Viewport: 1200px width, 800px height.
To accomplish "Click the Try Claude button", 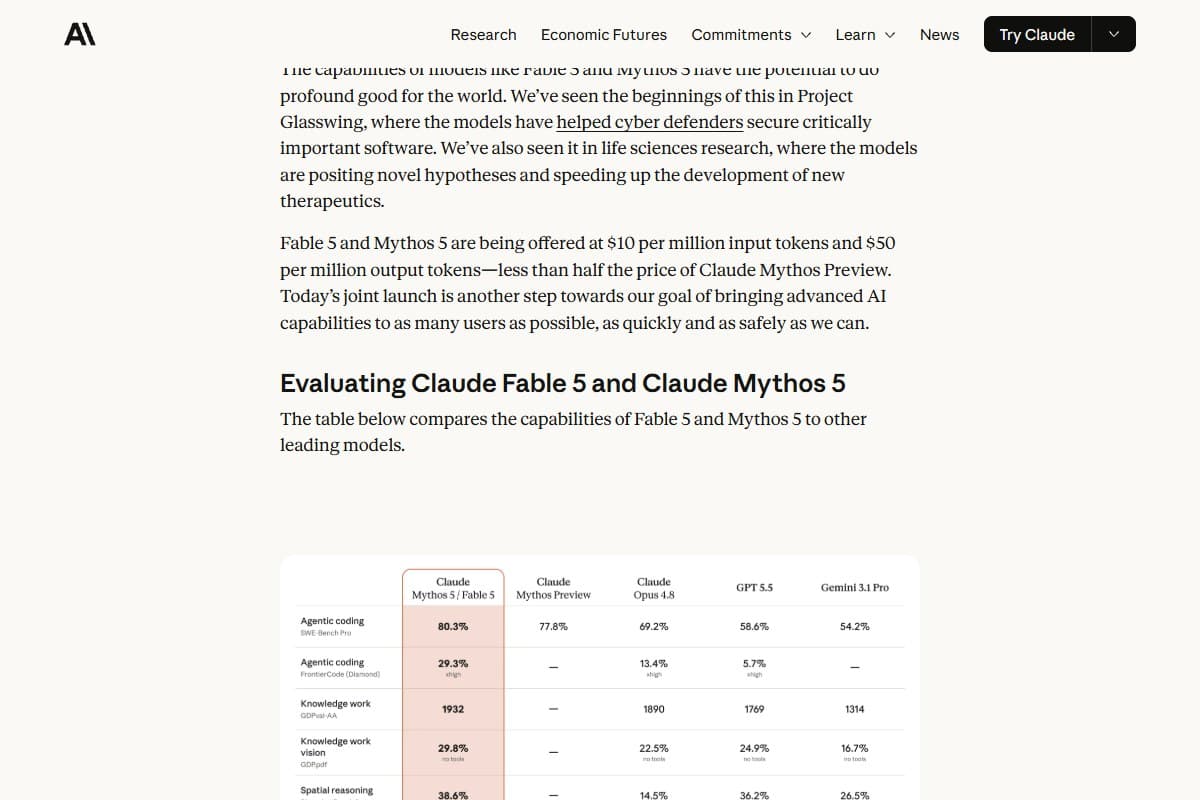I will 1037,34.
